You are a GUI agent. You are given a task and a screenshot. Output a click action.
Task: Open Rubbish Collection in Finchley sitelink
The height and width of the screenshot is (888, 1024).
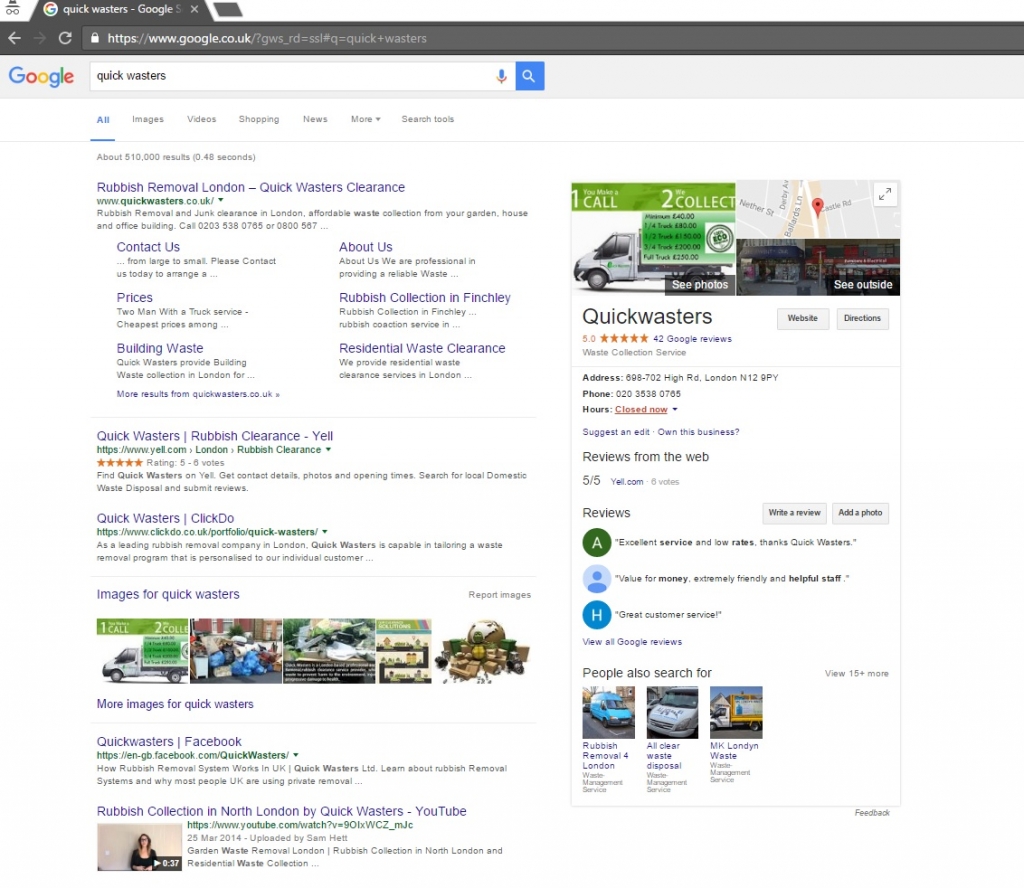coord(424,298)
